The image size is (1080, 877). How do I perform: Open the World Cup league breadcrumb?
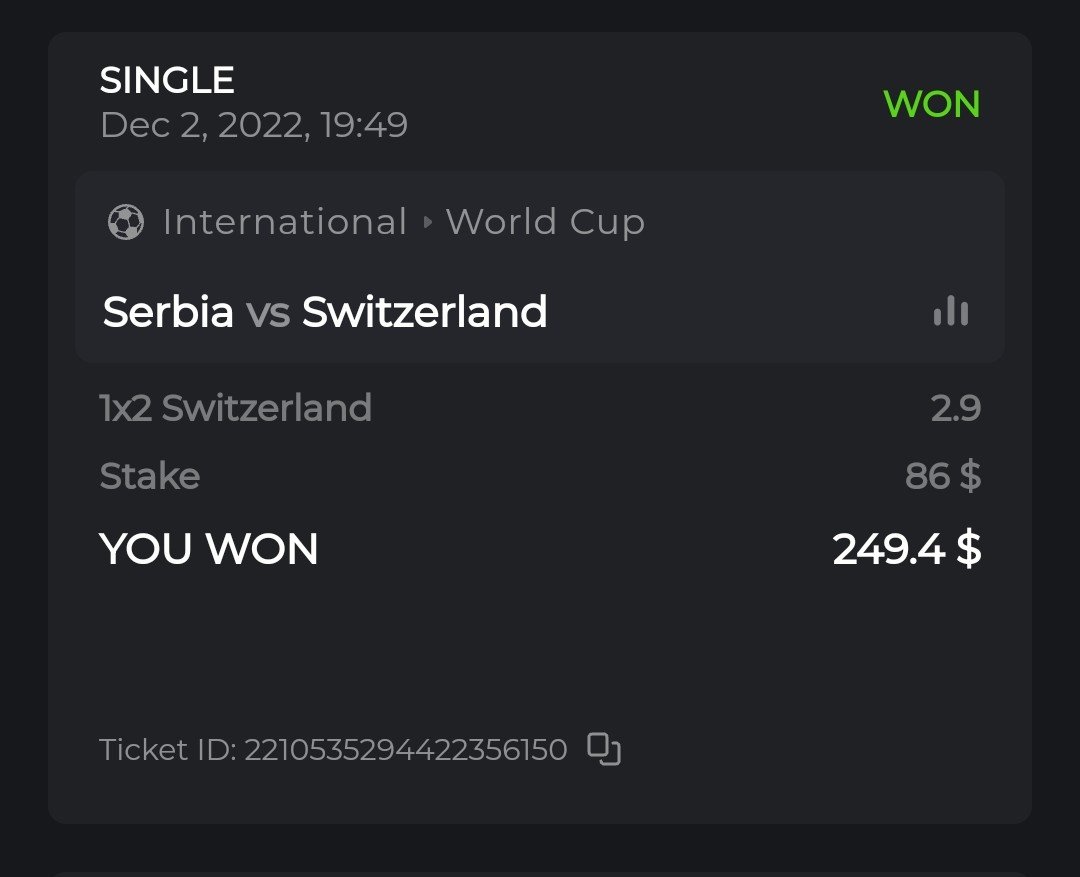545,222
